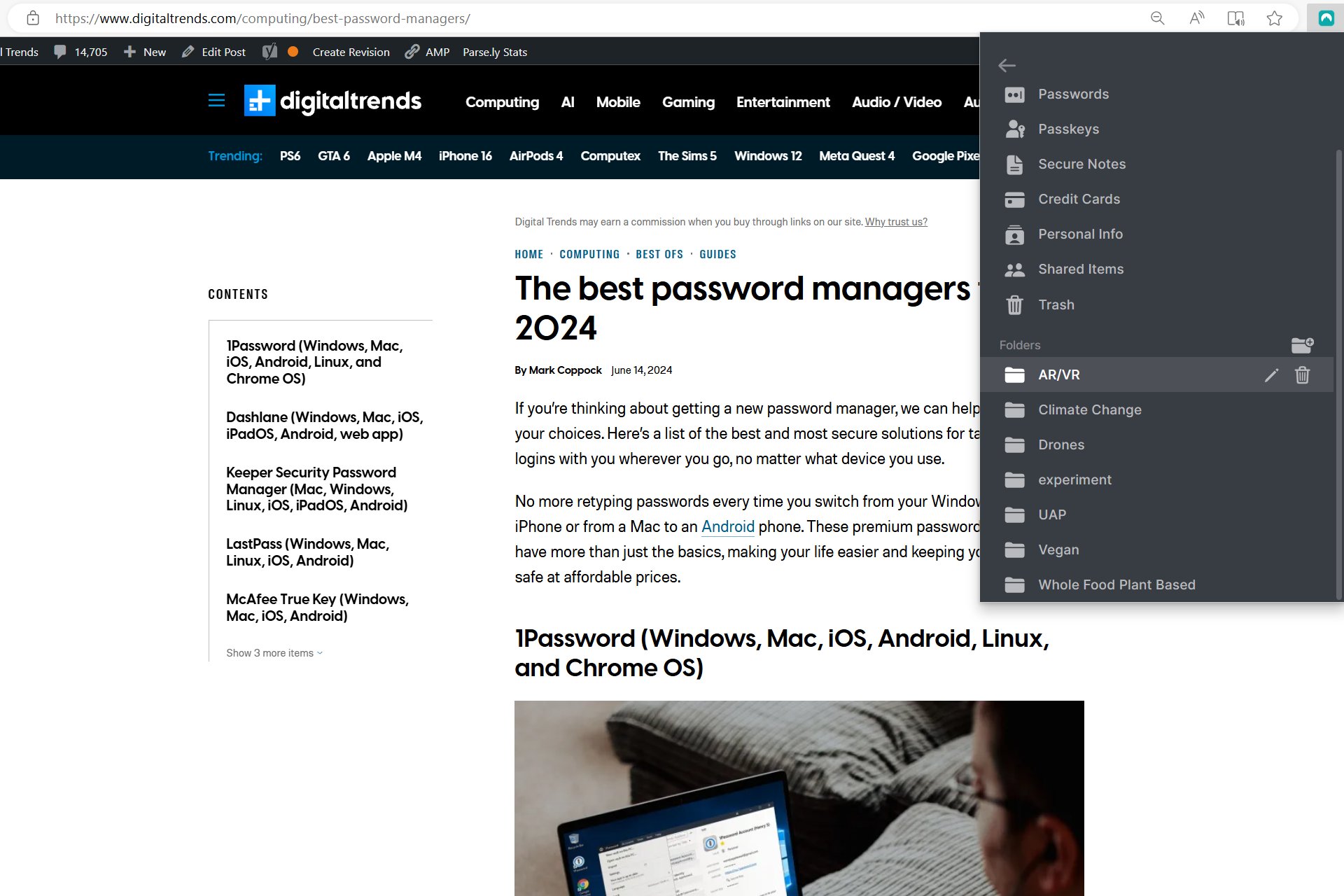Select Personal Info in sidebar
The height and width of the screenshot is (896, 1344).
click(x=1080, y=234)
